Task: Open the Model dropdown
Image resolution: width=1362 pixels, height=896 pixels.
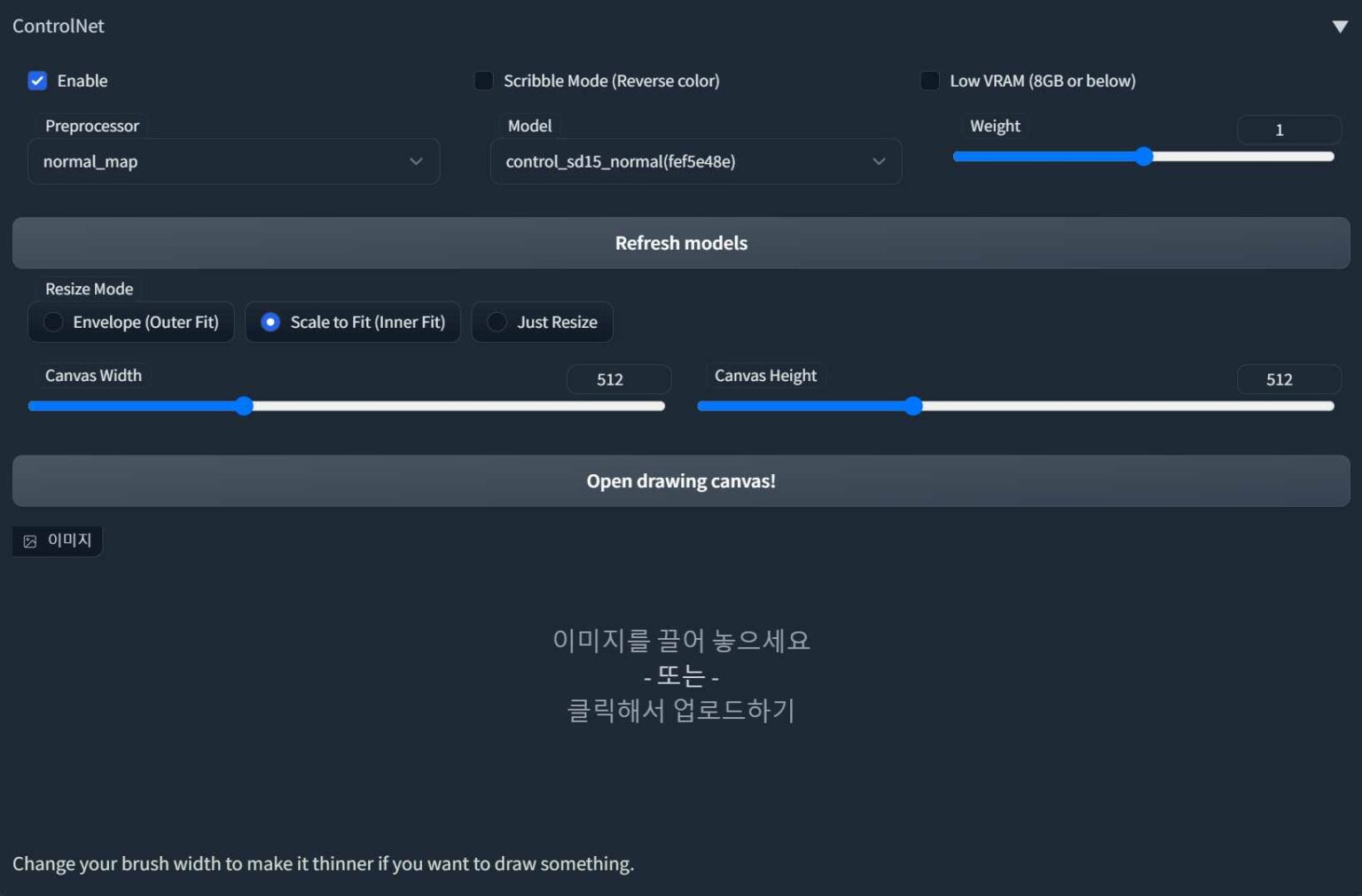Action: pos(696,161)
